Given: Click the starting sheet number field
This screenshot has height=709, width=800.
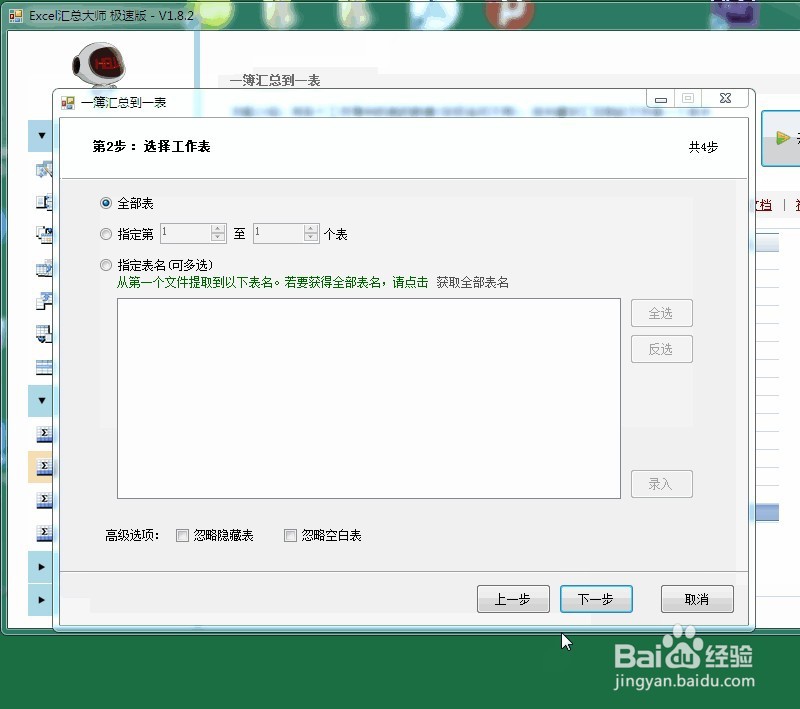Looking at the screenshot, I should (186, 233).
